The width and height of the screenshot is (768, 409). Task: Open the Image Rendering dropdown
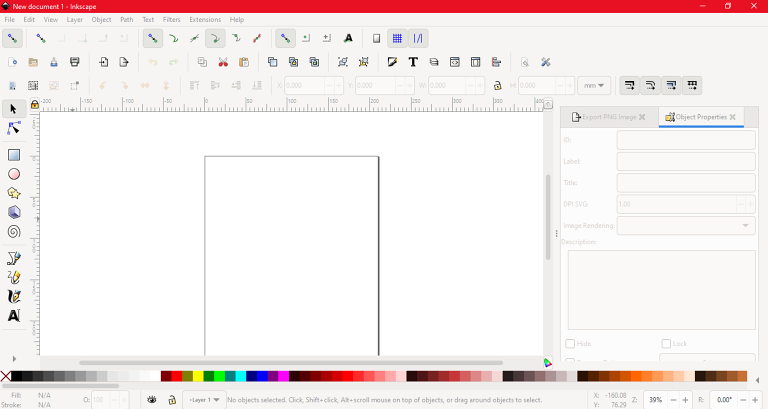point(686,226)
